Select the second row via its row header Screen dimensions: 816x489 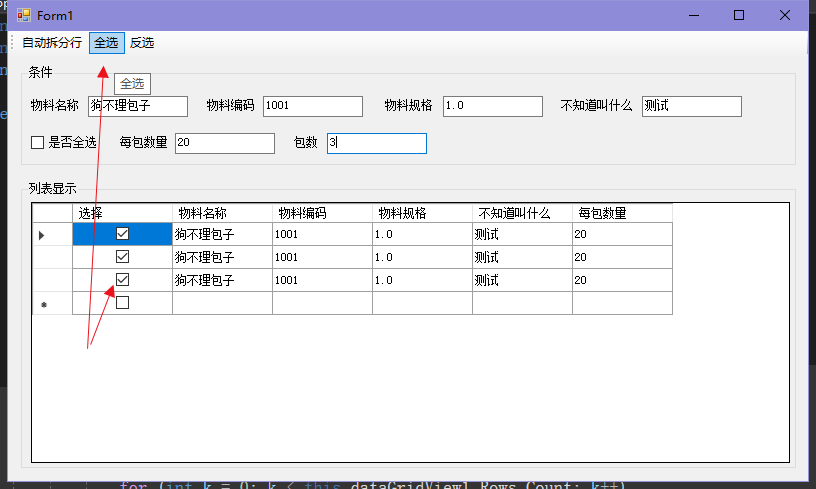(53, 257)
